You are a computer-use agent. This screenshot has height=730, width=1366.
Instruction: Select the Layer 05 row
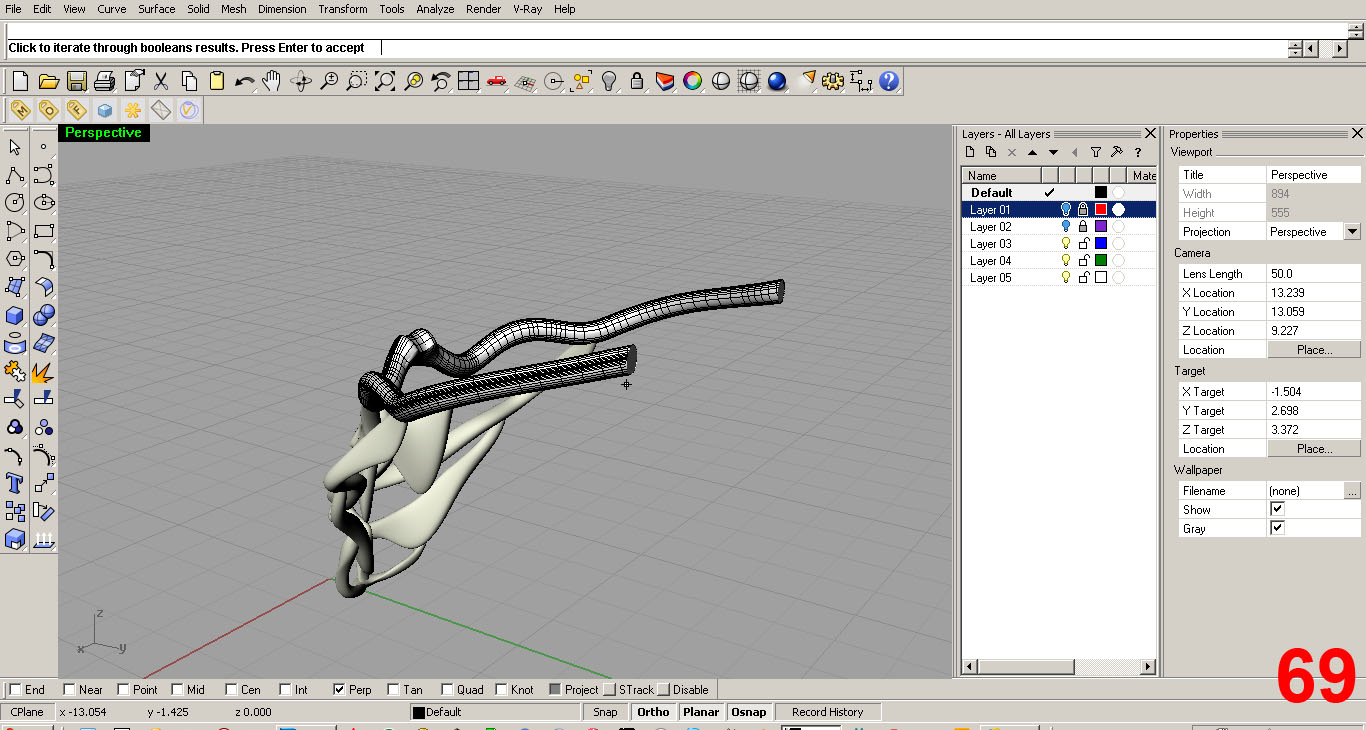pos(1059,277)
